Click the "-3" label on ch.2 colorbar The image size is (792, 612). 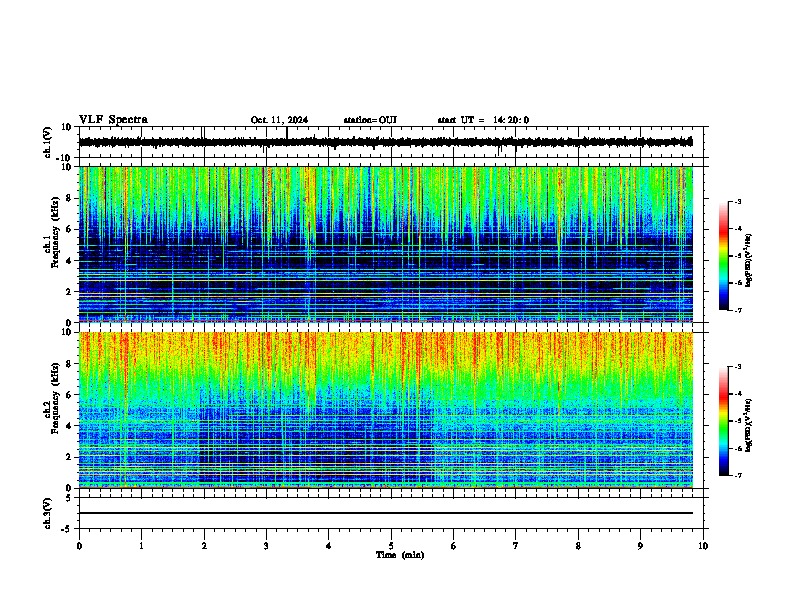point(737,367)
